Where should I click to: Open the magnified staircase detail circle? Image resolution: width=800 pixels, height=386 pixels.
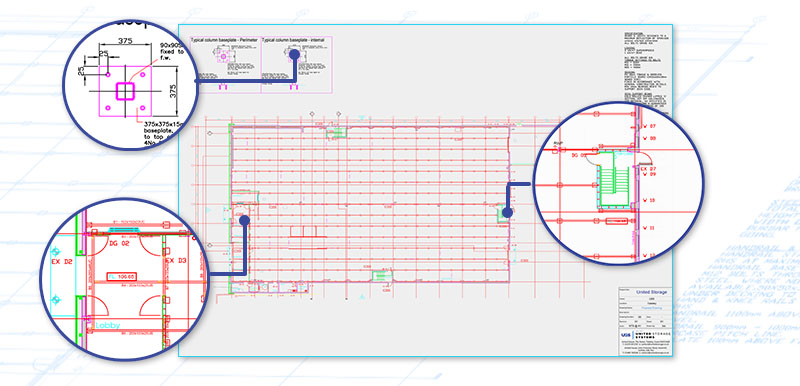(618, 184)
